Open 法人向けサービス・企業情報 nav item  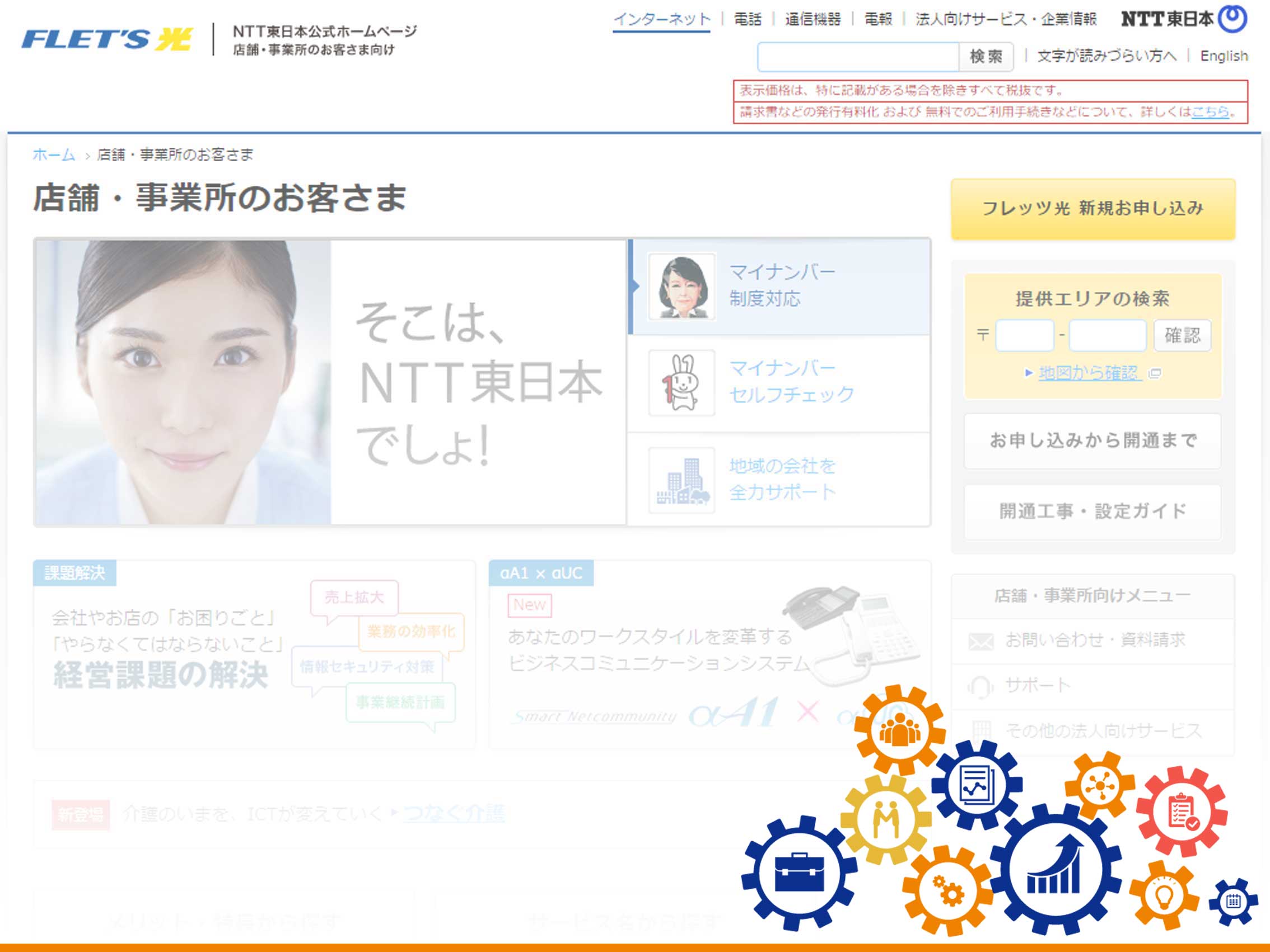[x=1006, y=20]
